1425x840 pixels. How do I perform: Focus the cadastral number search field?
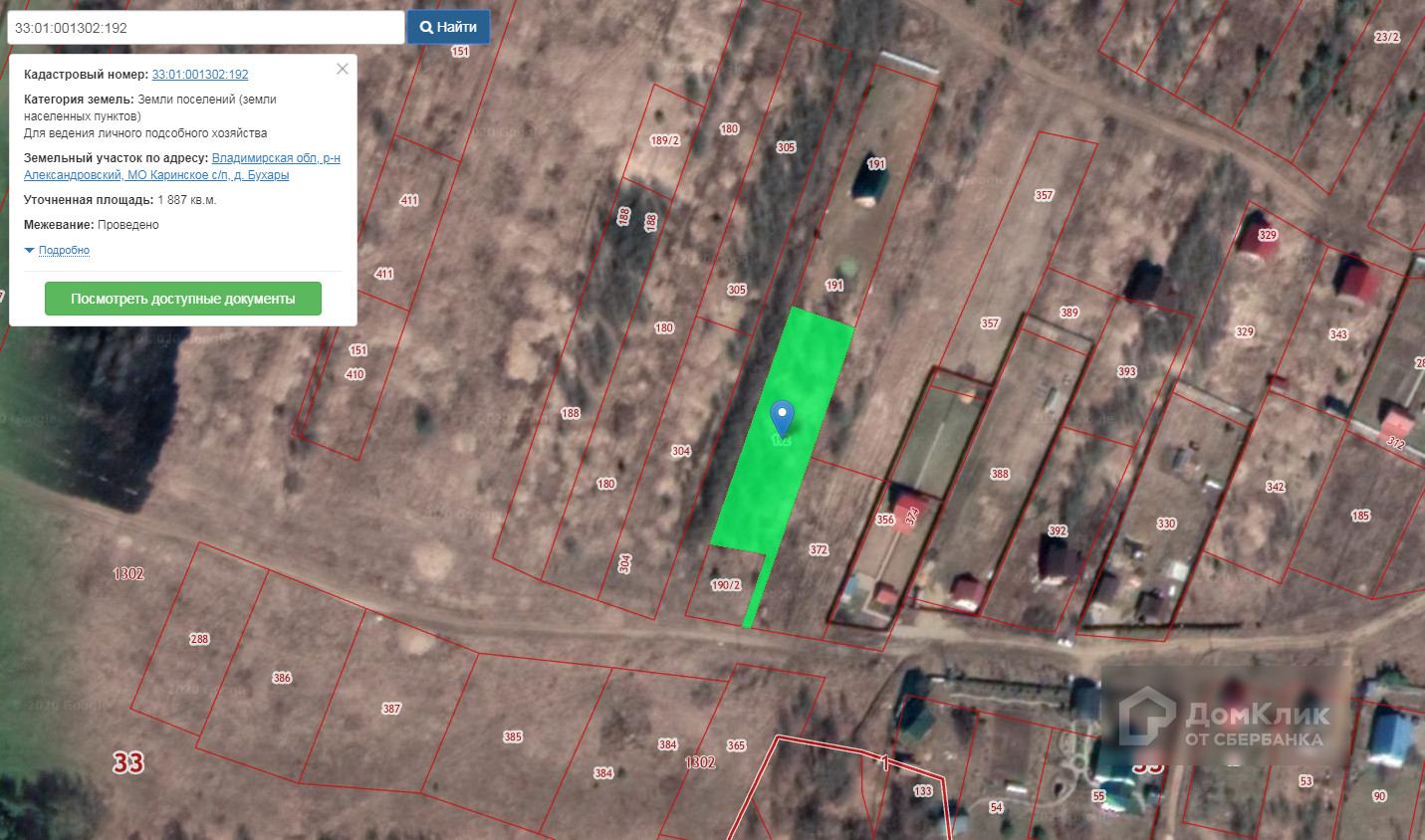coord(206,28)
